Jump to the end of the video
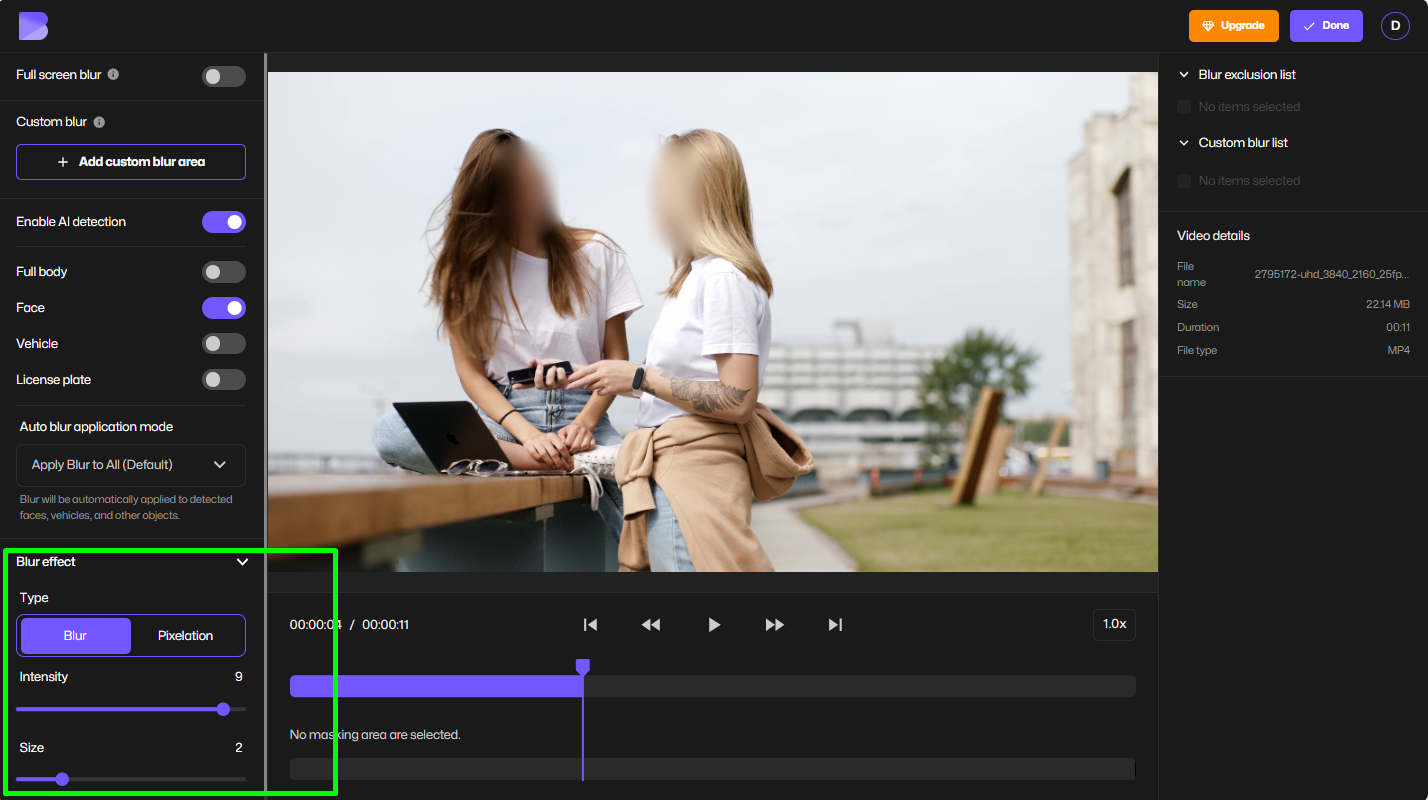Image resolution: width=1428 pixels, height=800 pixels. [835, 624]
